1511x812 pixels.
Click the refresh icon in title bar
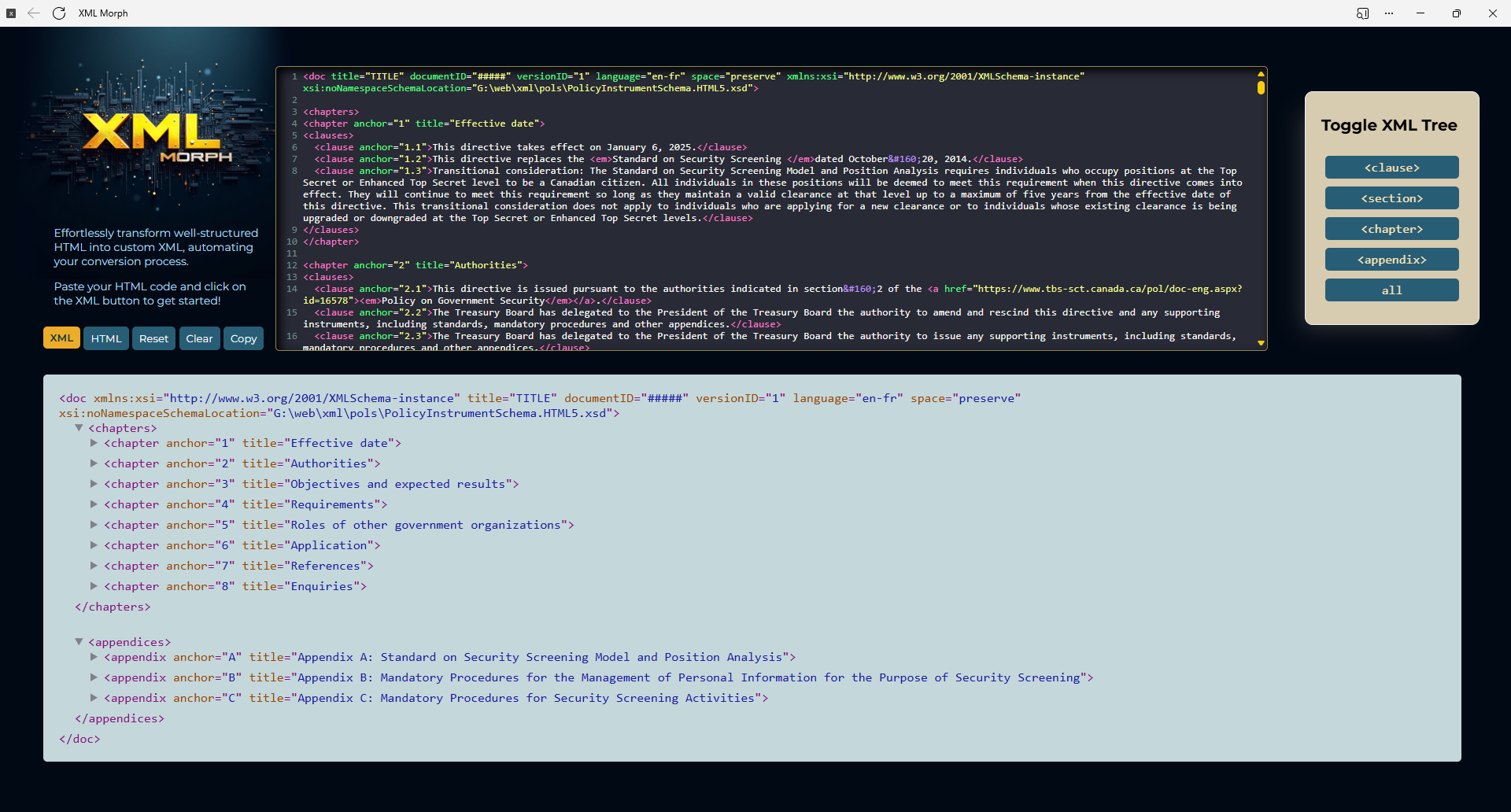click(59, 13)
